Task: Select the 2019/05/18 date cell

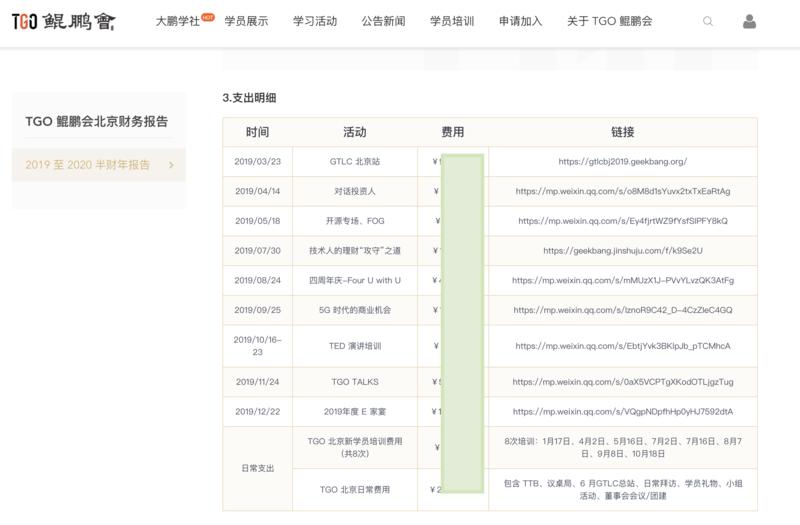Action: [x=258, y=221]
